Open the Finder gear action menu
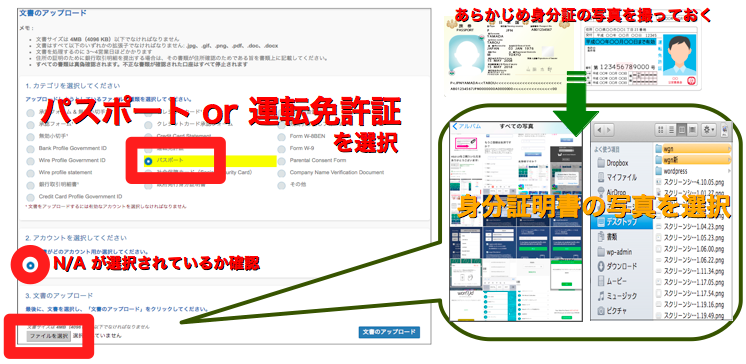The height and width of the screenshot is (364, 746). 708,129
